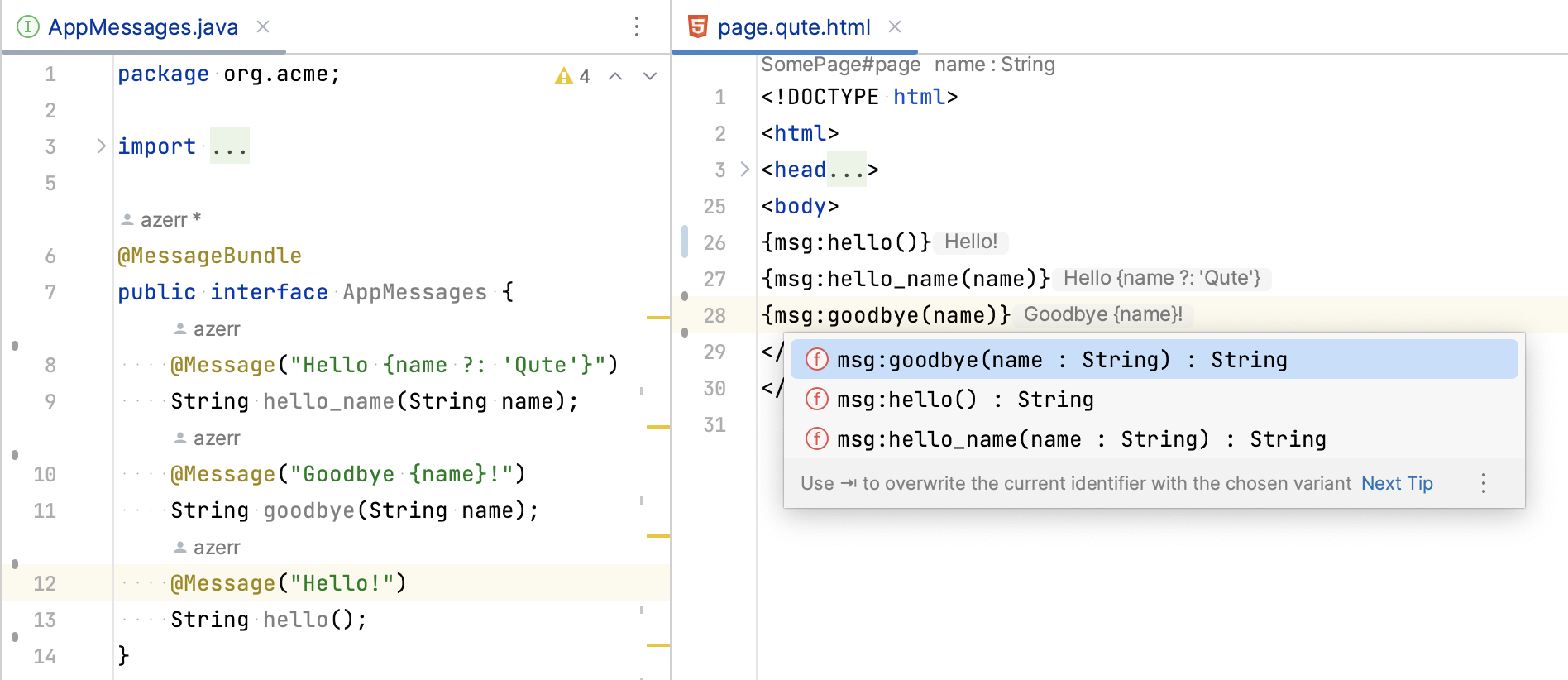This screenshot has width=1568, height=680.
Task: Switch to the AppMessages.java tab
Action: (143, 27)
